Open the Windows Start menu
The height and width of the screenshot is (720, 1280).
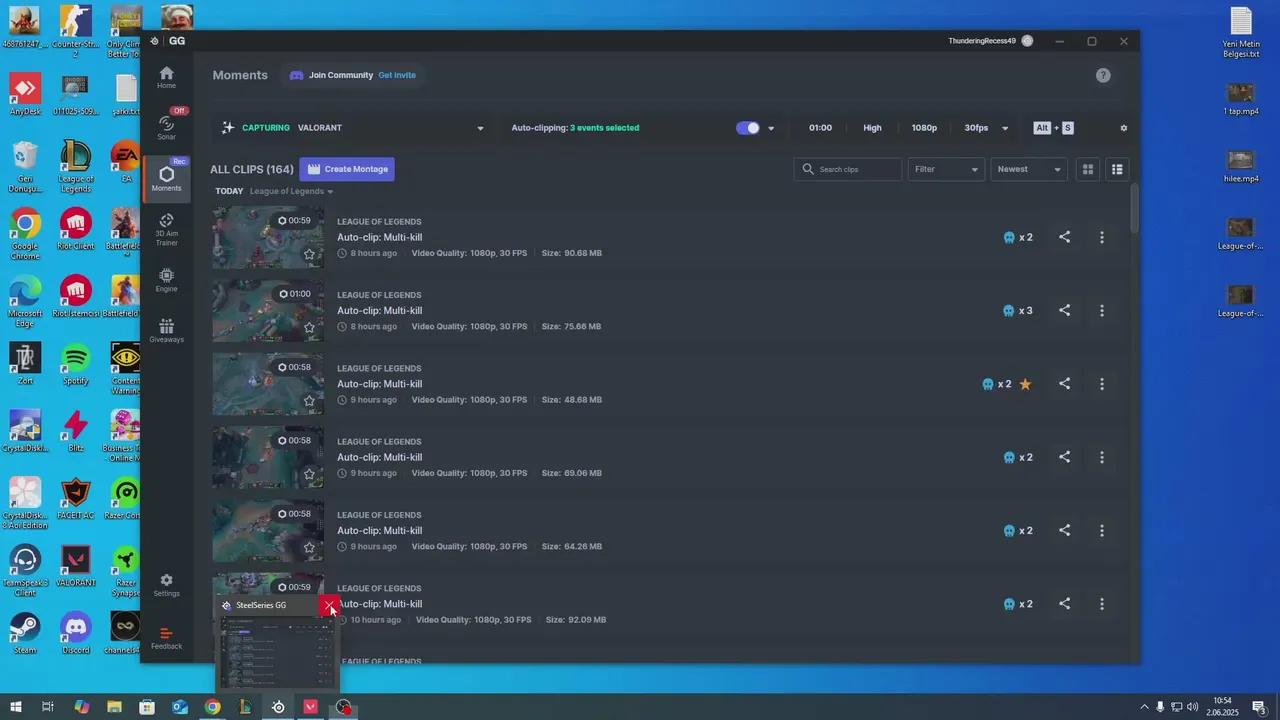click(15, 707)
